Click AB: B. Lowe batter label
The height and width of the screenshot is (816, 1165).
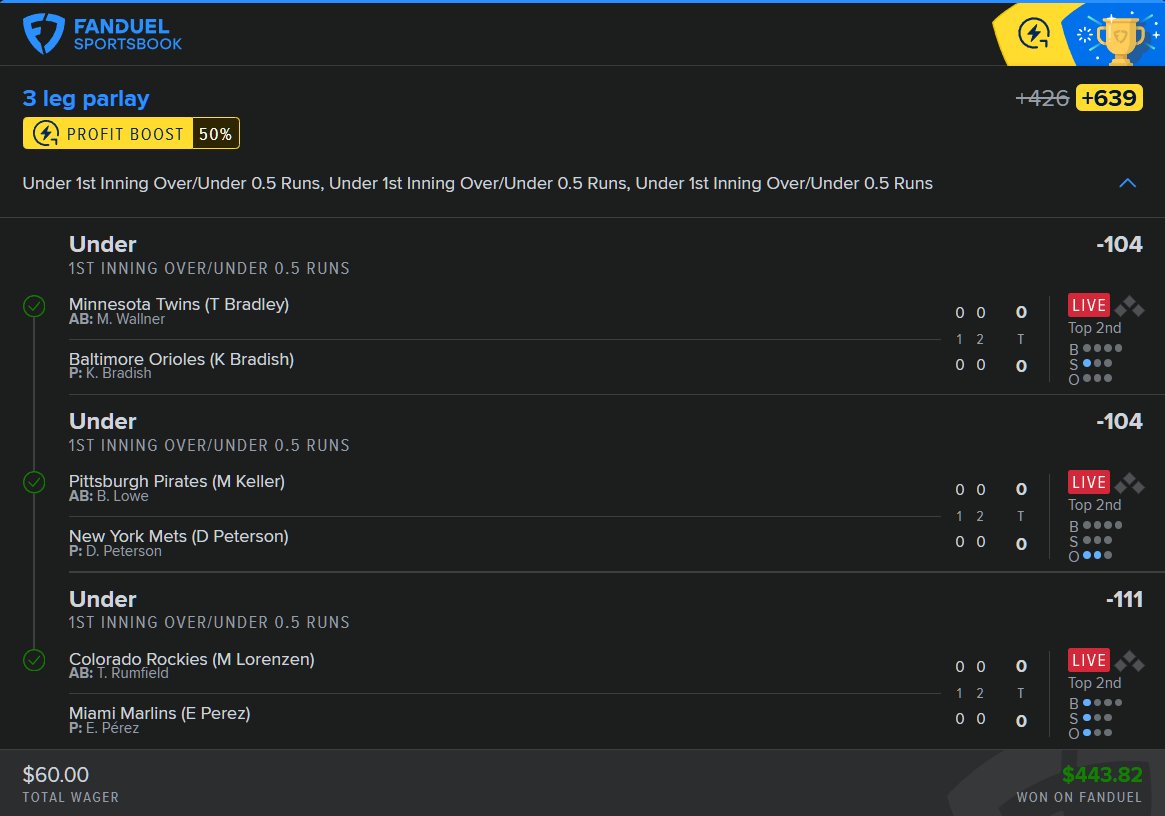click(x=108, y=496)
